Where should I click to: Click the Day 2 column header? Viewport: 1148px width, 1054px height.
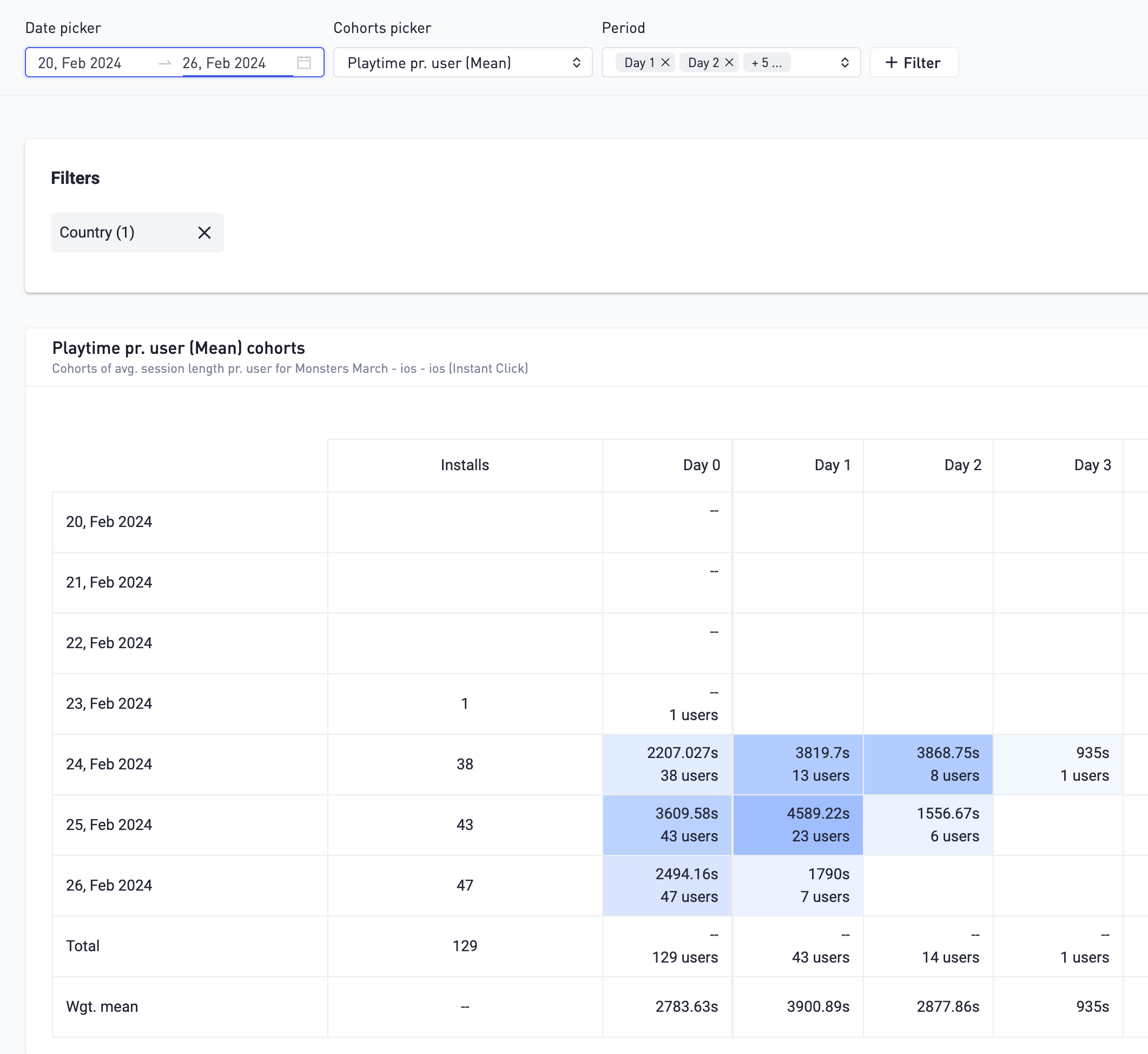coord(928,465)
